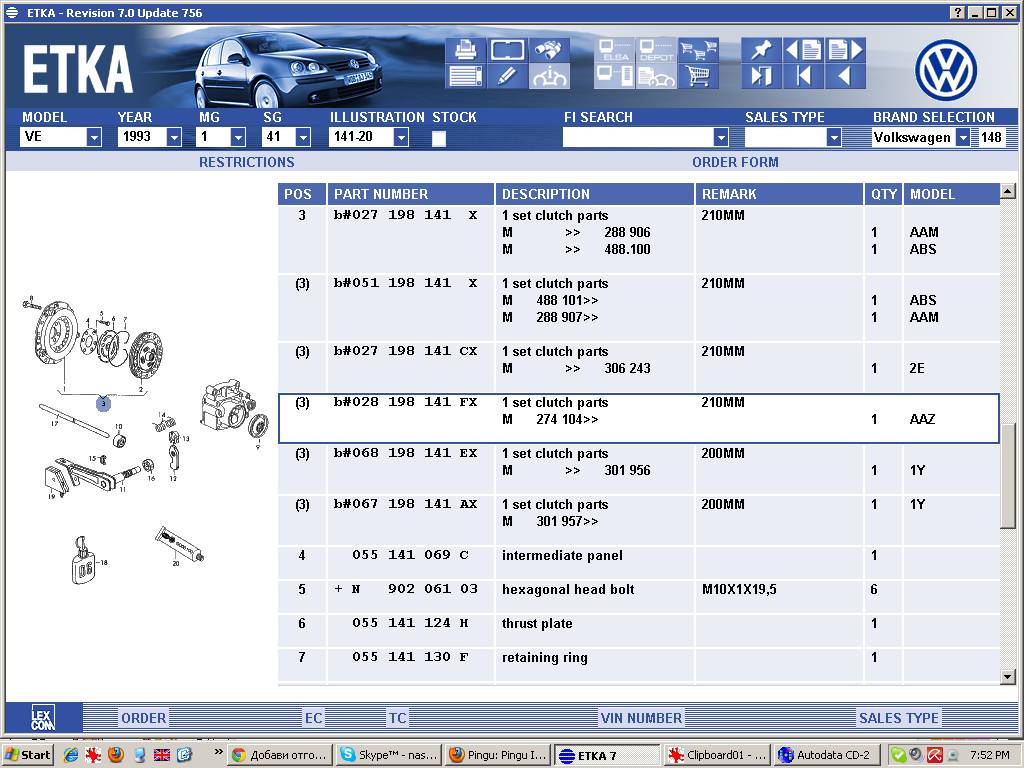Screen dimensions: 1024x768
Task: Toggle the STOCK checkbox
Action: click(439, 138)
